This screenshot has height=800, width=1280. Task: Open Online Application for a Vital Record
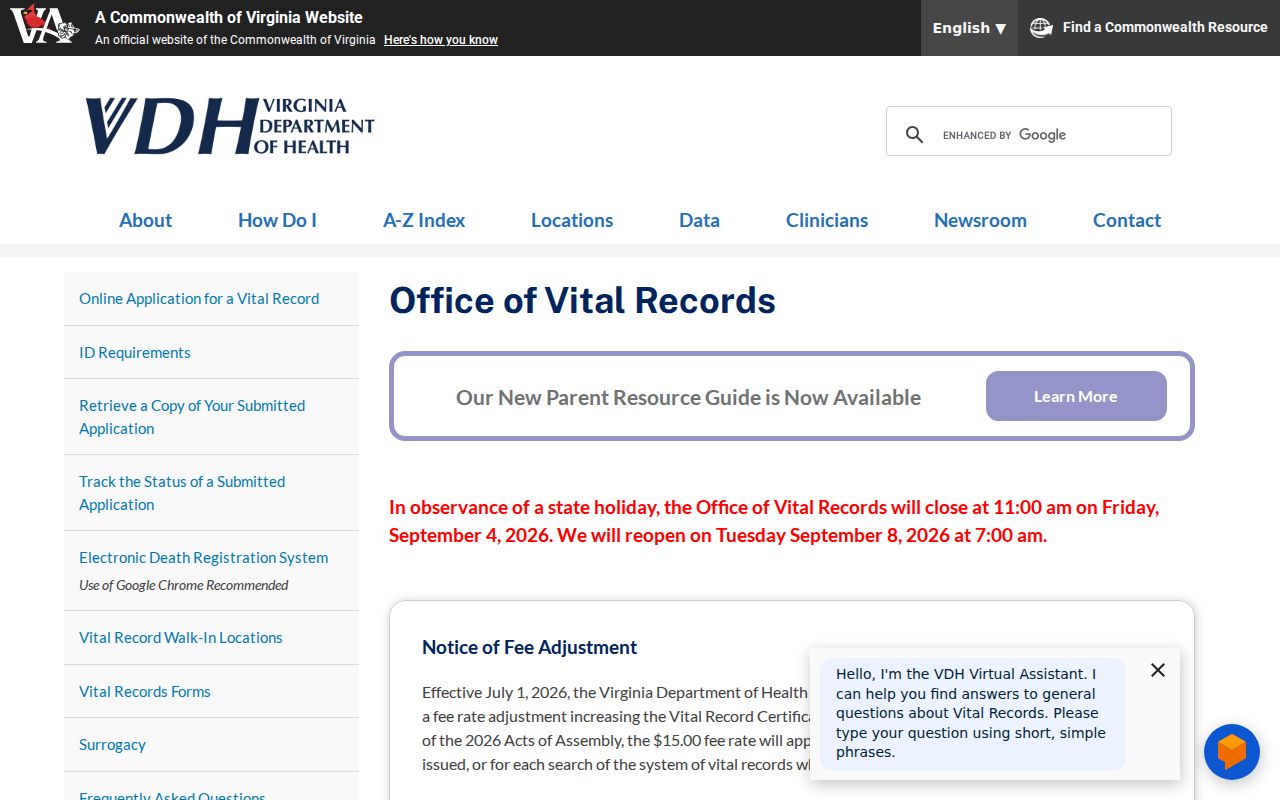pos(199,299)
